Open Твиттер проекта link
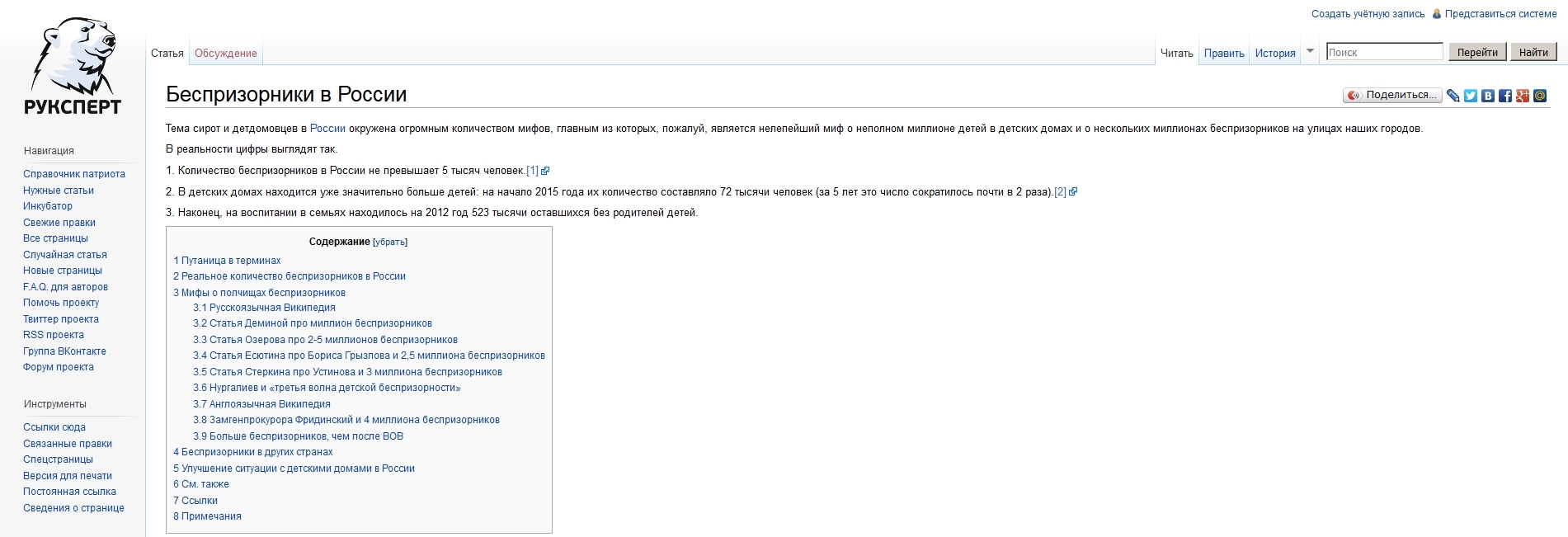Image resolution: width=1568 pixels, height=537 pixels. coord(61,319)
